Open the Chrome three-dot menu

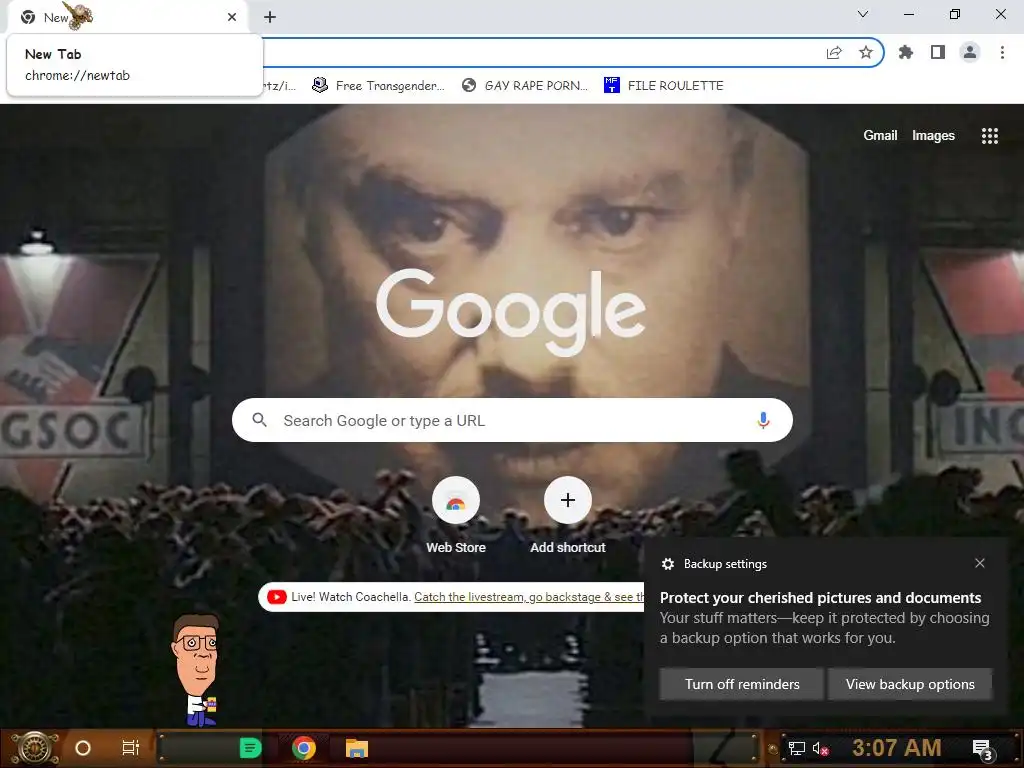tap(1002, 52)
